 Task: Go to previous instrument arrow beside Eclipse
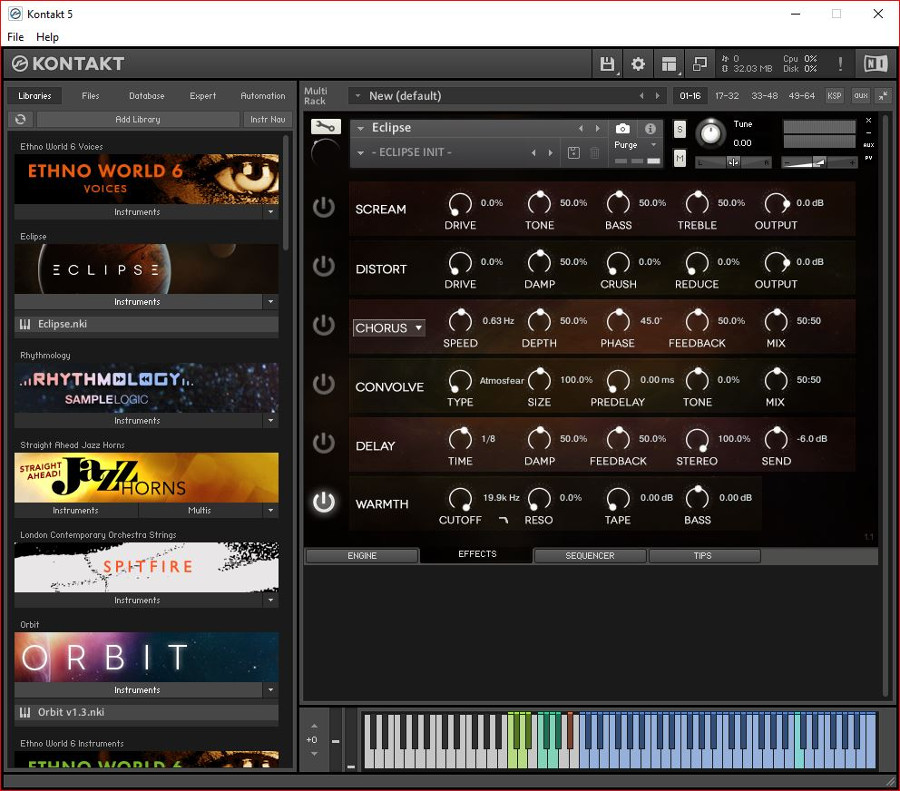[581, 128]
